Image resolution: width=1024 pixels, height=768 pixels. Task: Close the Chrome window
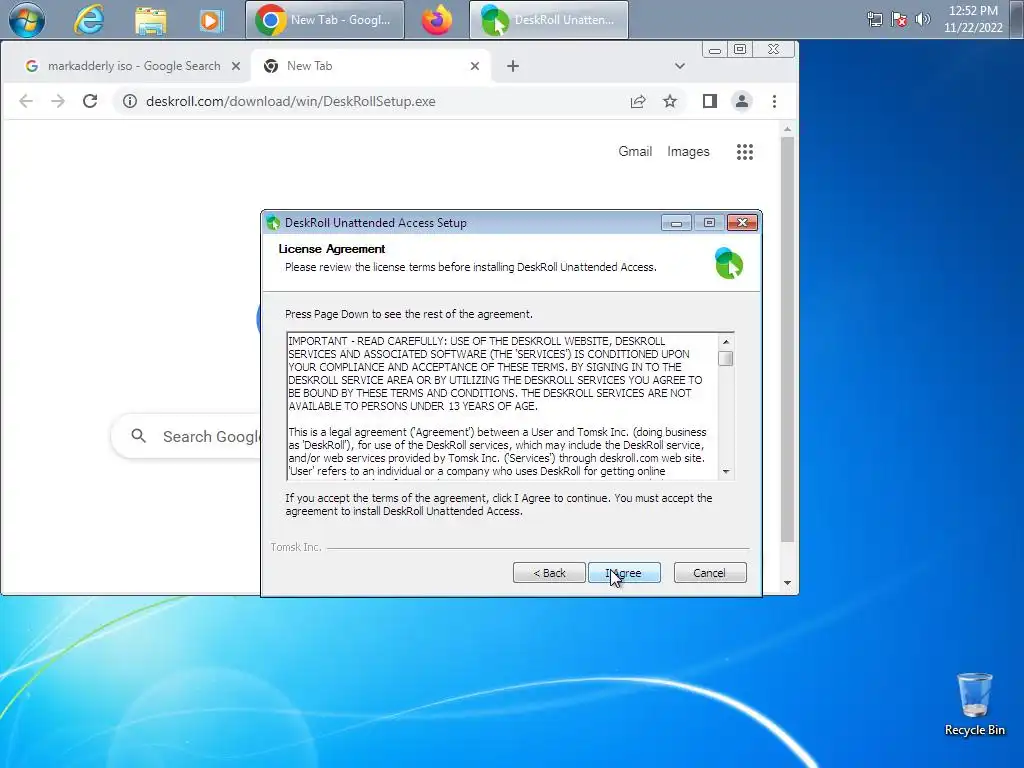tap(774, 50)
